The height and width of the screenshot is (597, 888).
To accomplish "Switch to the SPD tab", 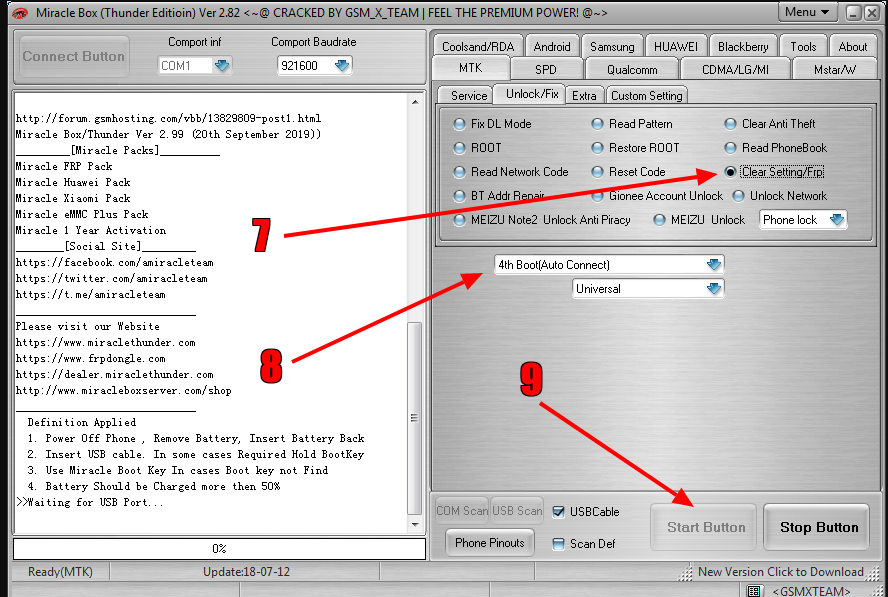I will (546, 70).
